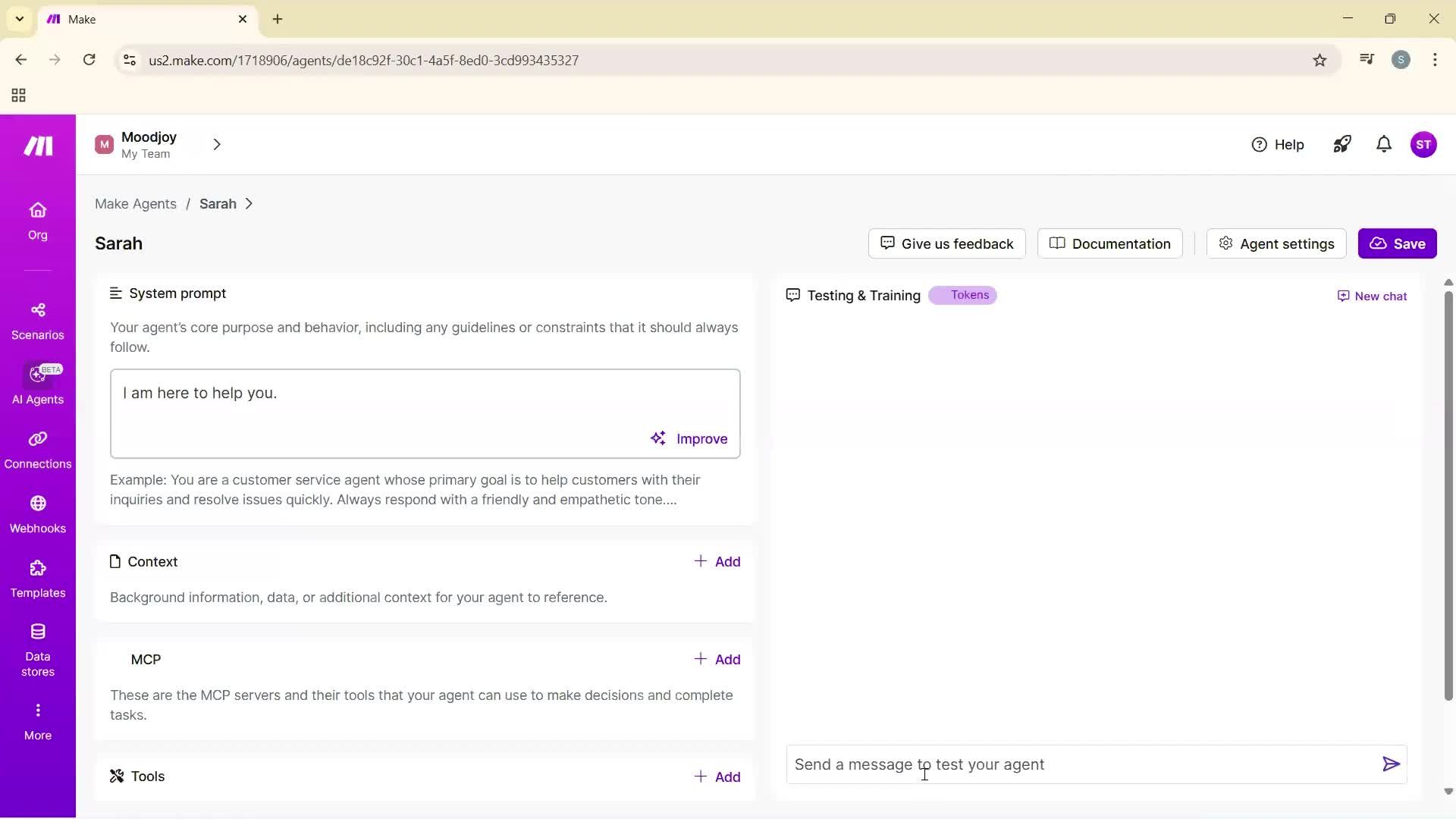Click Improve on system prompt
1456x819 pixels.
coord(689,439)
